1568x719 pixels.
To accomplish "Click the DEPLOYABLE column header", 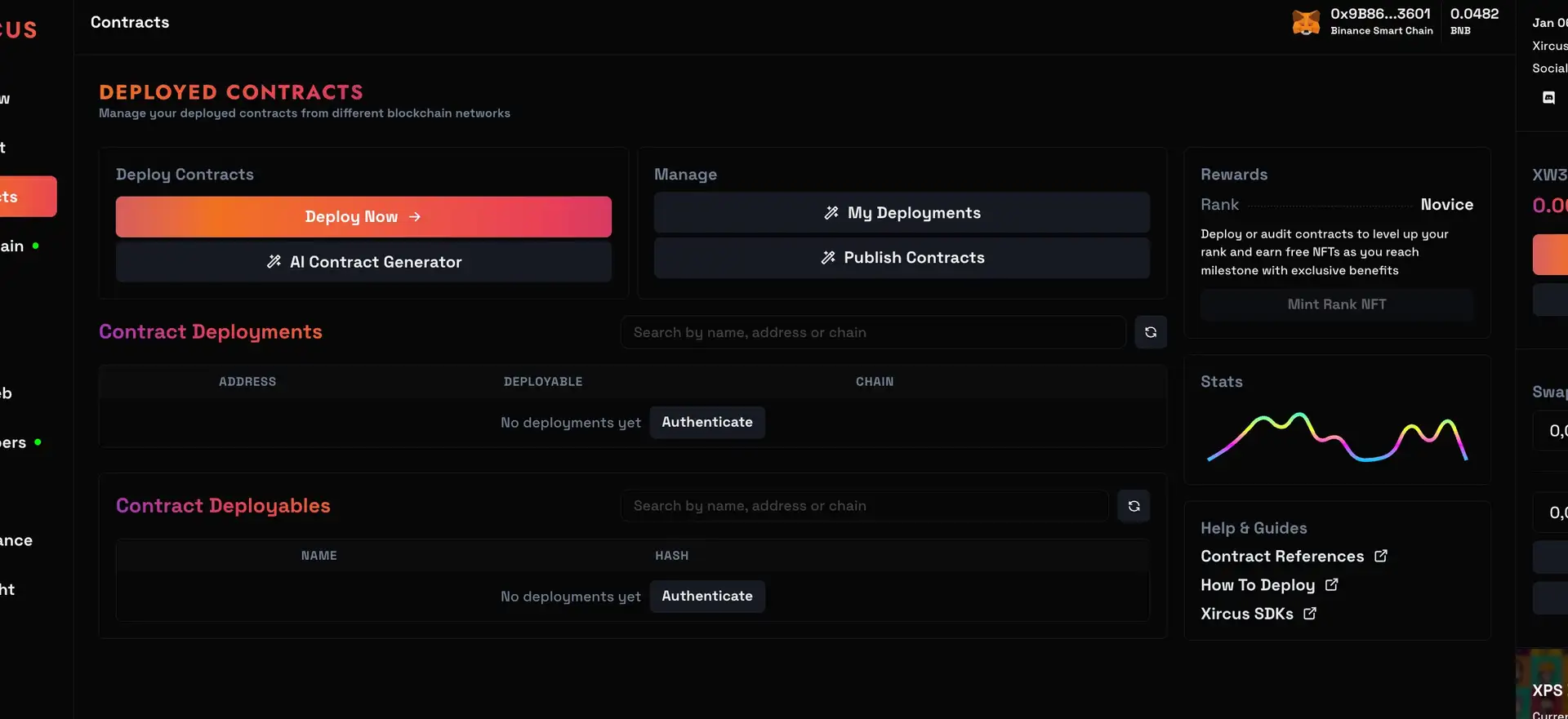I will pyautogui.click(x=543, y=381).
